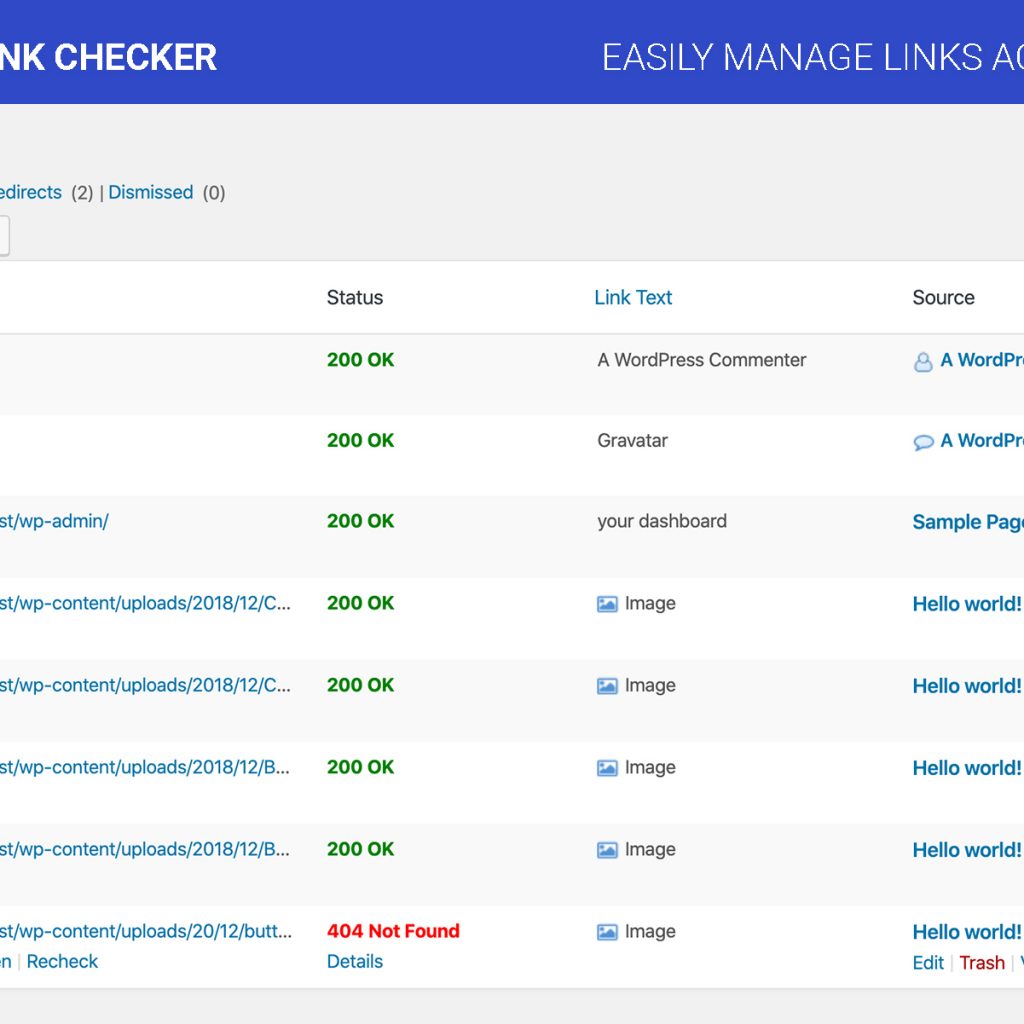This screenshot has height=1024, width=1024.
Task: Click the Status column header
Action: 355,297
